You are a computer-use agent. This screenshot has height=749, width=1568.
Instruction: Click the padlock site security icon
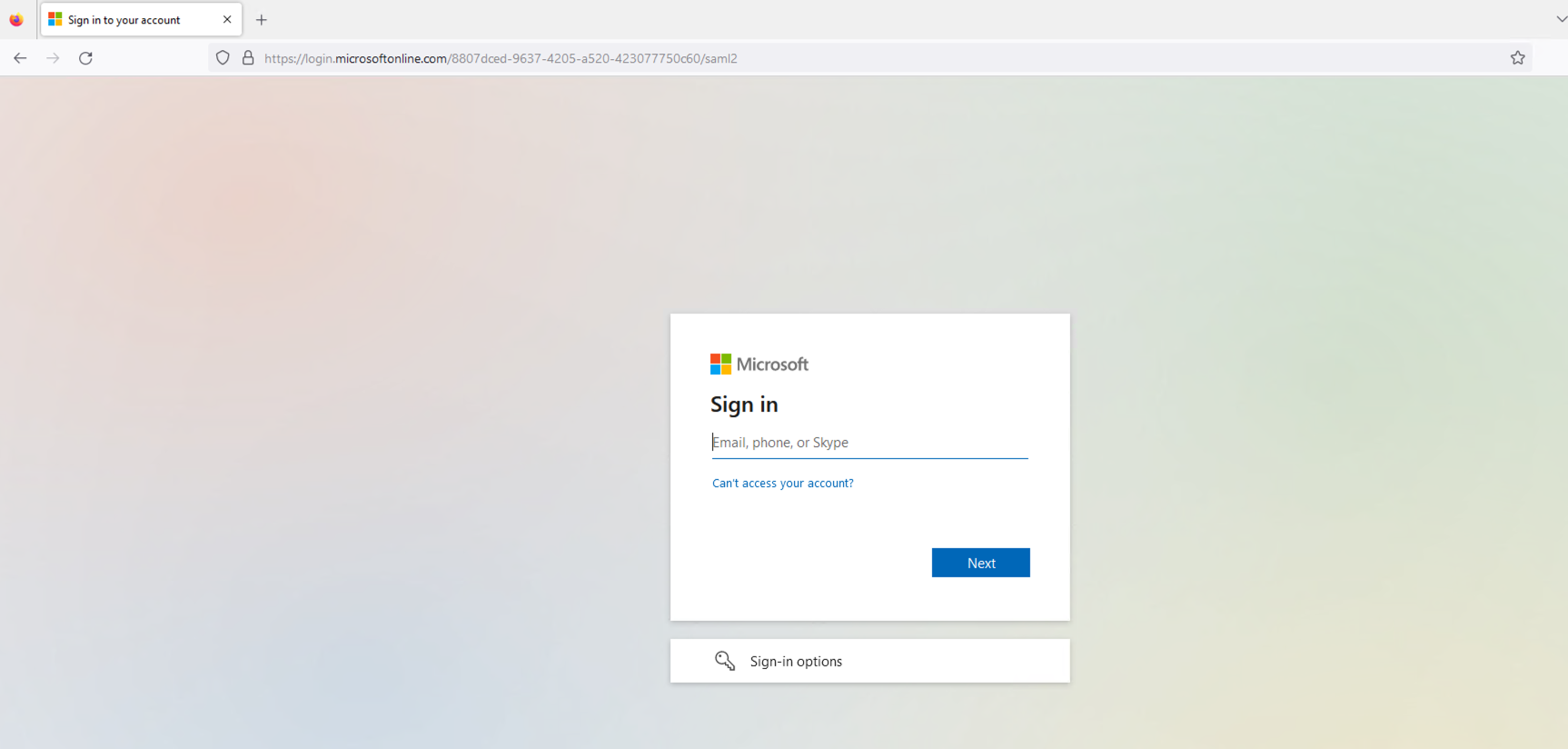[x=248, y=58]
